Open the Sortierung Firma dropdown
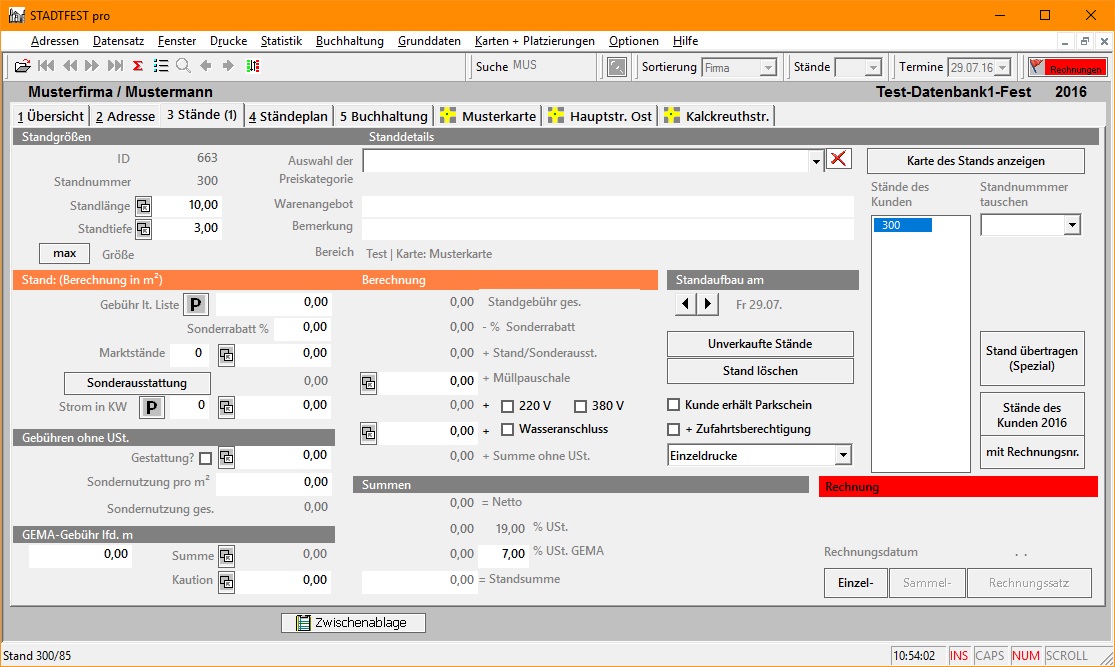1115x667 pixels. click(768, 68)
